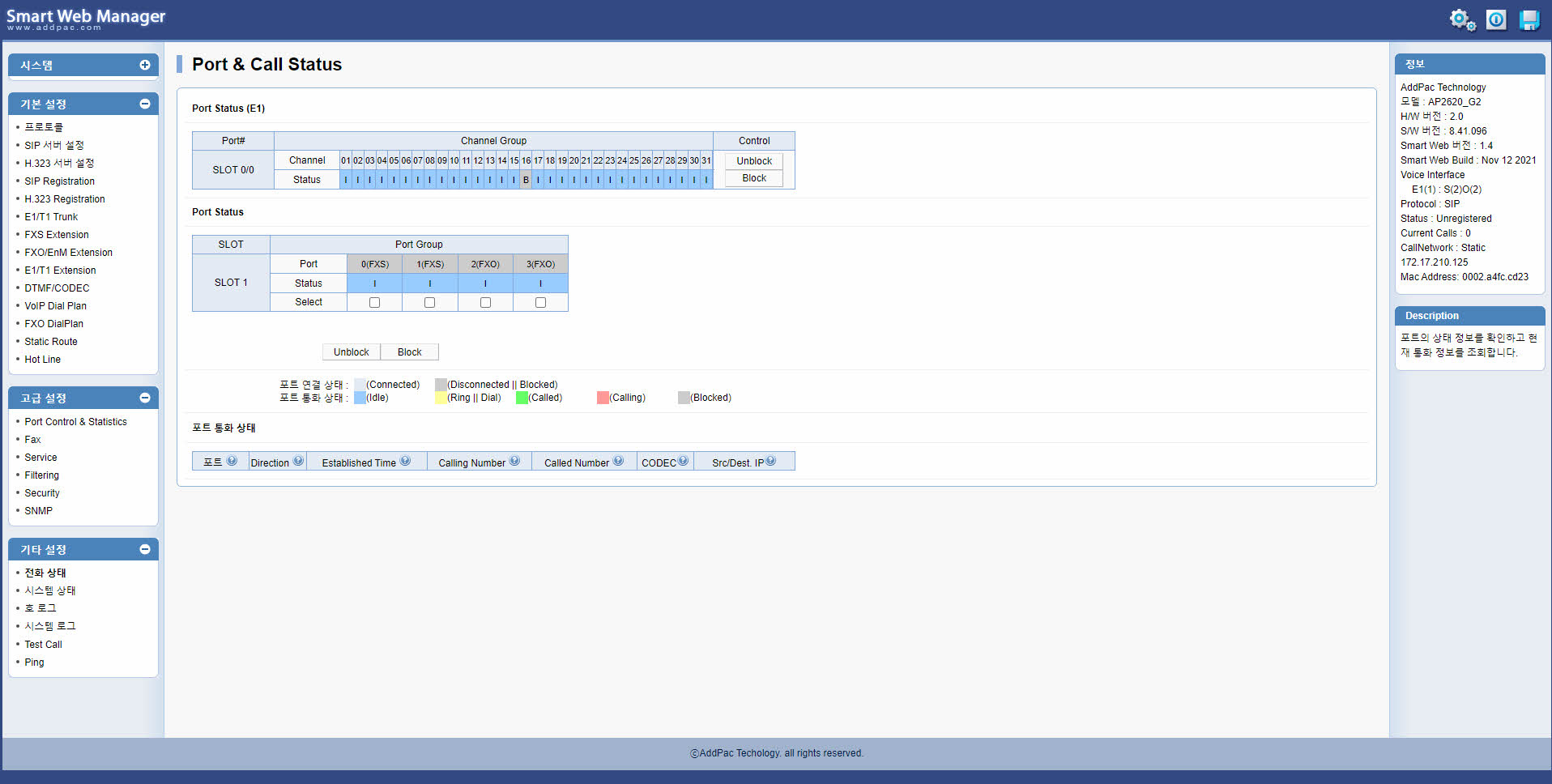
Task: Click the gears settings icon in header
Action: click(1462, 20)
